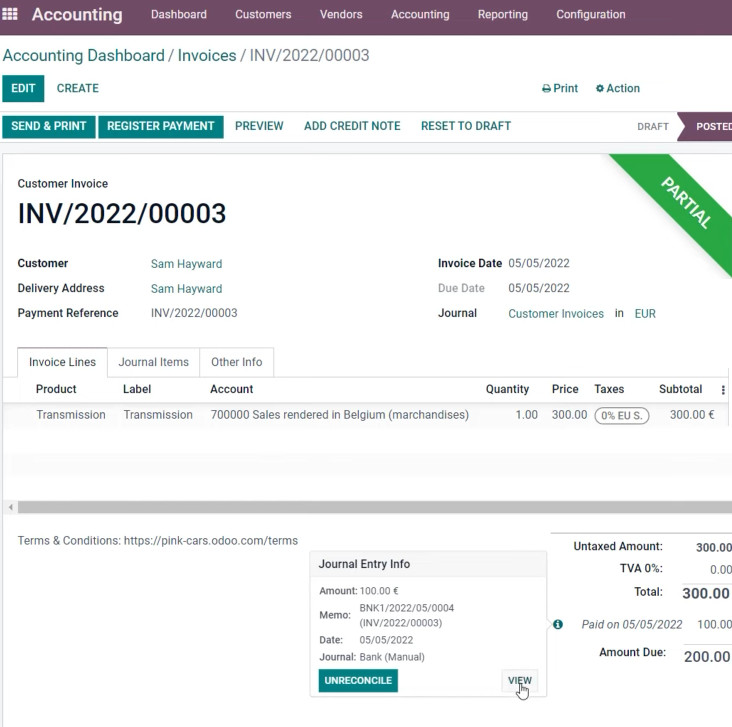Click the info icon beside Paid on 05/05/2022

(558, 624)
